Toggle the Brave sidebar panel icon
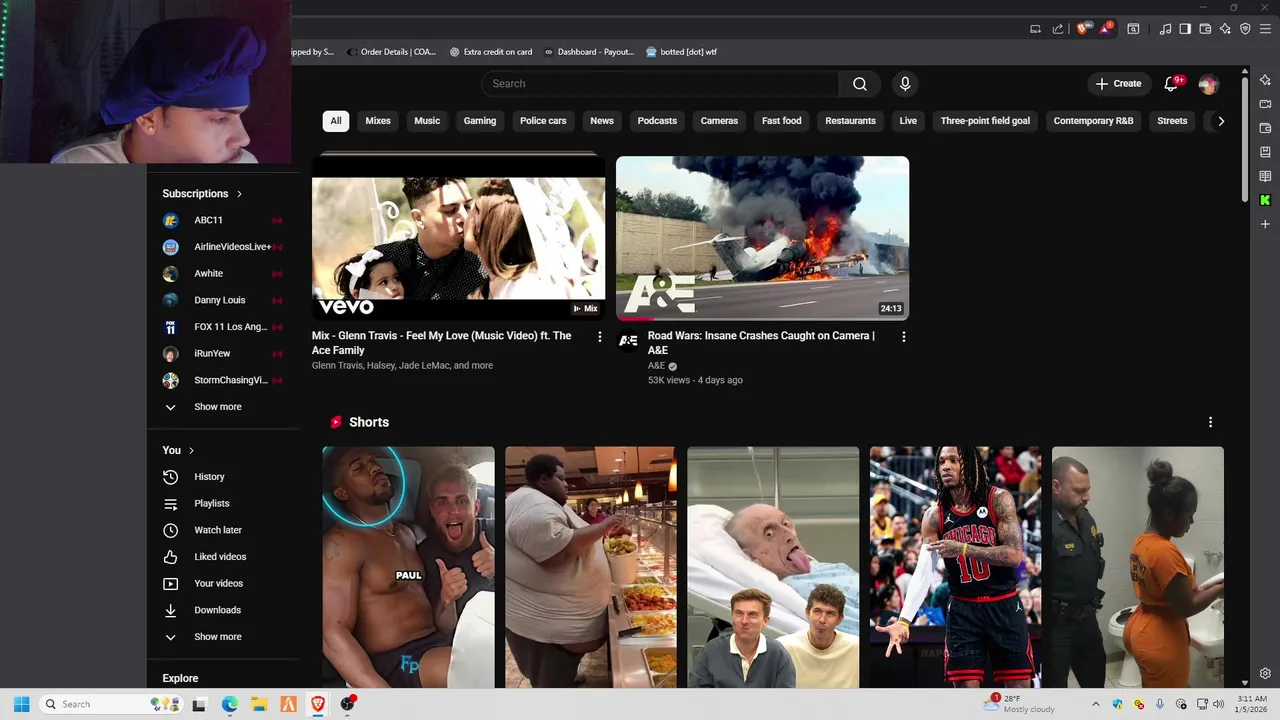This screenshot has height=720, width=1280. click(1185, 29)
